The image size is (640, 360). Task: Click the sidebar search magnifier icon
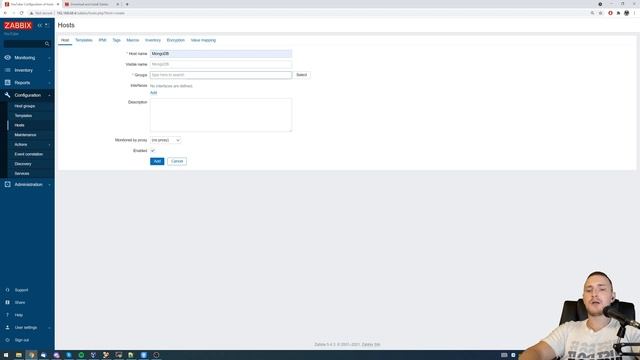coord(47,44)
